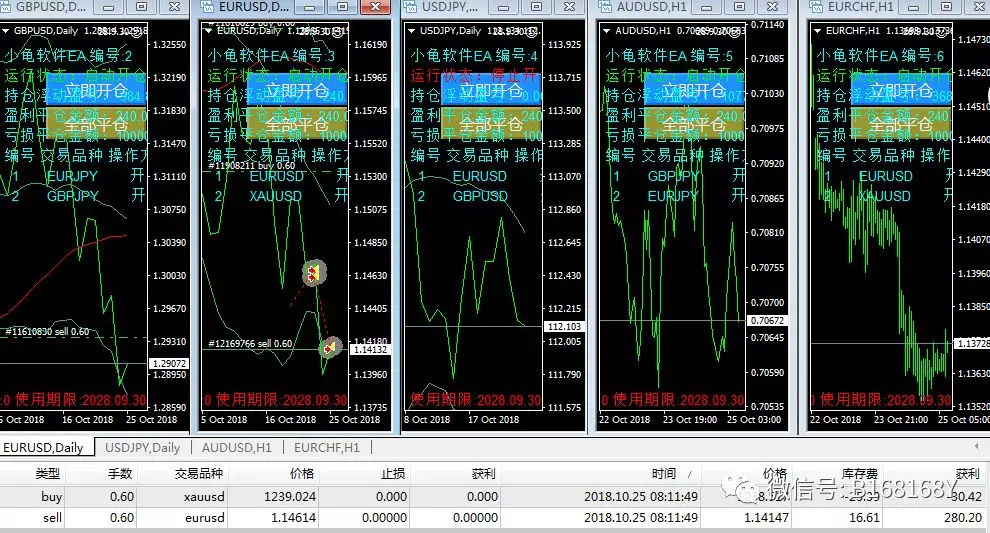Screen dimensions: 990x533
Task: Open the AUDUSD,H1 chart tab
Action: click(x=237, y=448)
